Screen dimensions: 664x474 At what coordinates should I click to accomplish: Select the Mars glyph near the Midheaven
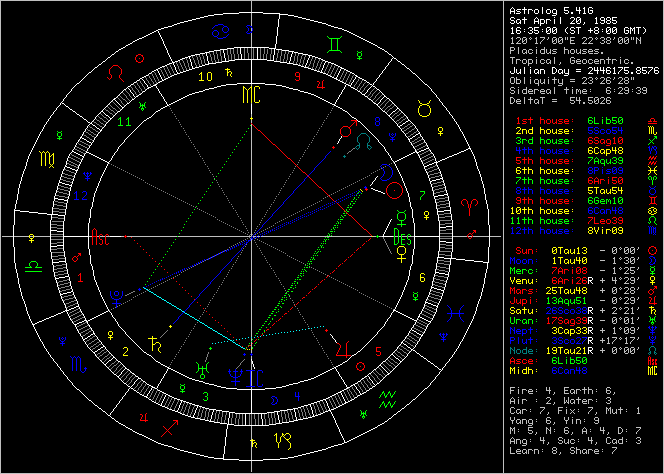(347, 130)
